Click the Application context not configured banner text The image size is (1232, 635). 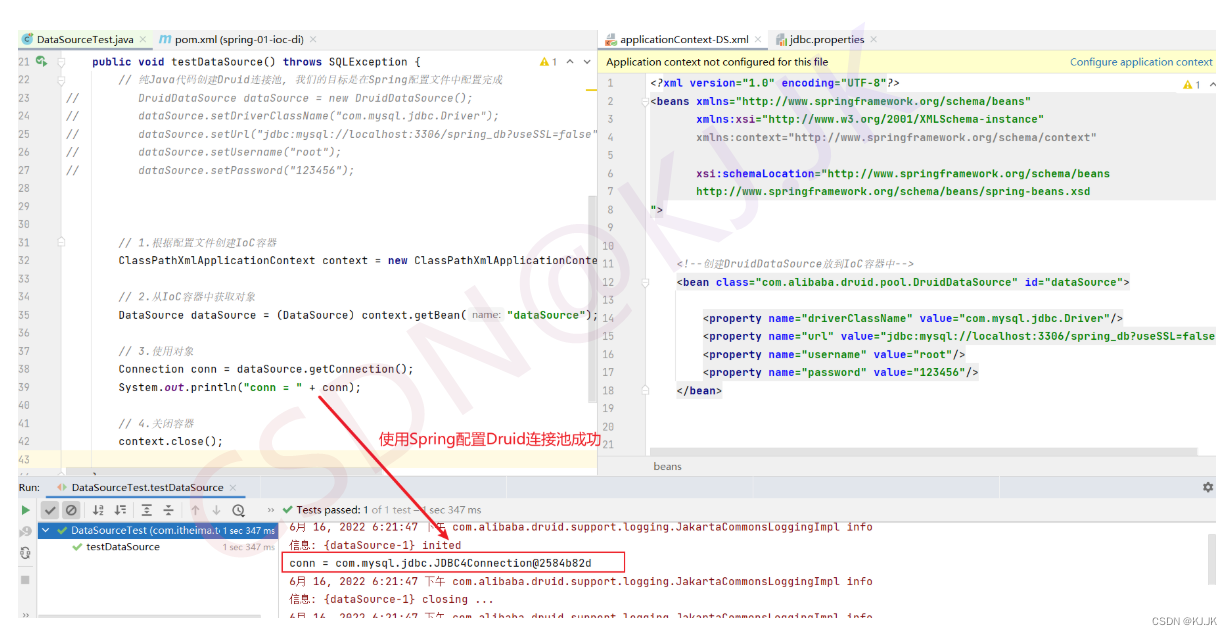(x=717, y=62)
